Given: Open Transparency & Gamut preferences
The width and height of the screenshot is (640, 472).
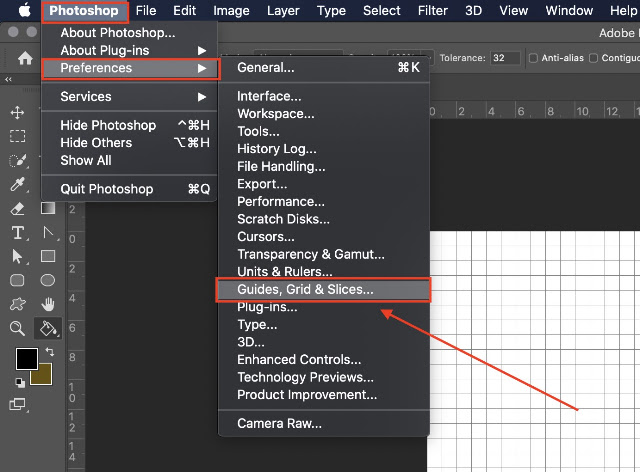Looking at the screenshot, I should [x=324, y=254].
